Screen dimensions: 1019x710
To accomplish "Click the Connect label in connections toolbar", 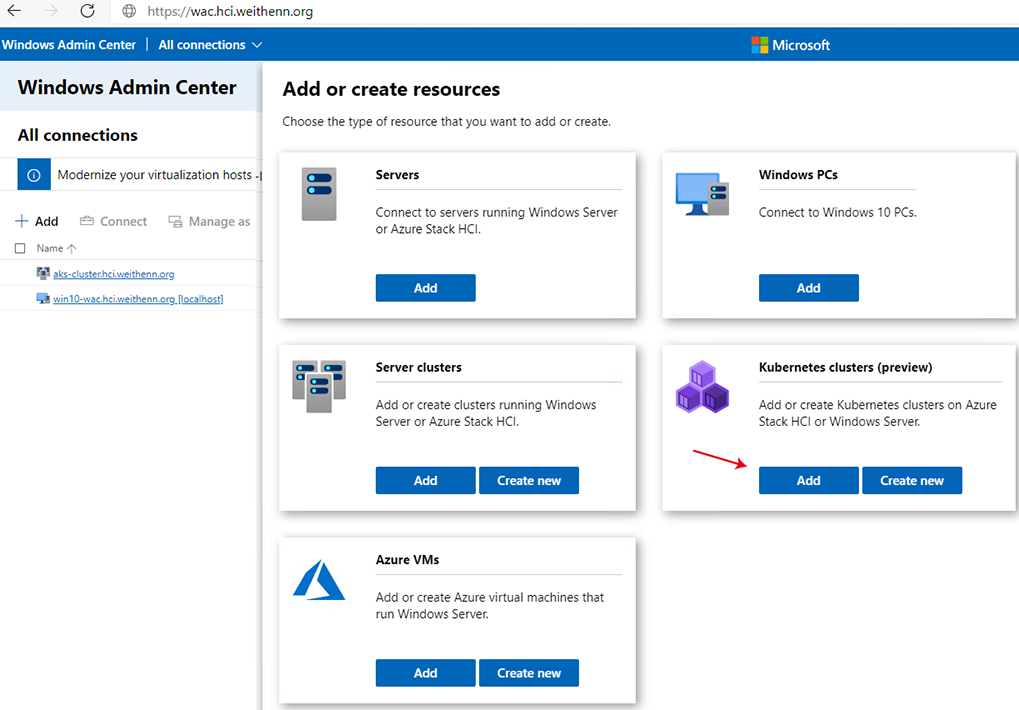I will point(123,222).
